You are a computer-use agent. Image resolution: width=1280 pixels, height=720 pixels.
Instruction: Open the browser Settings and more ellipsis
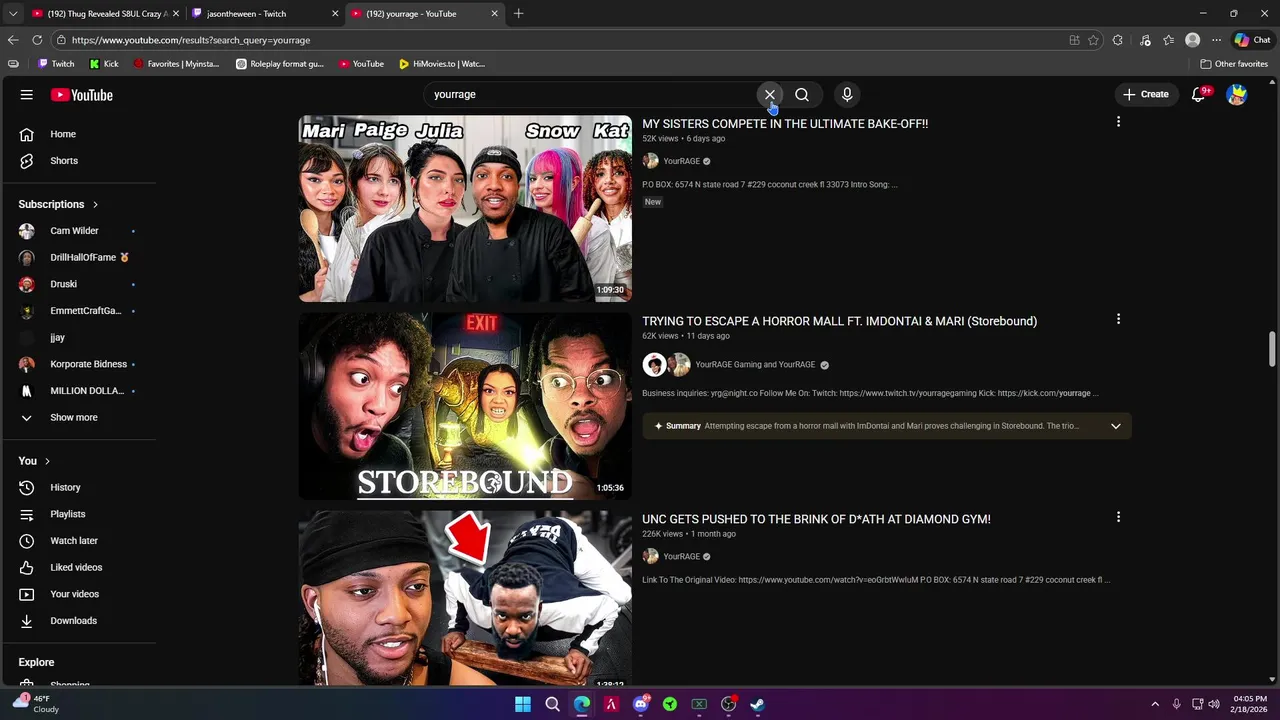tap(1216, 40)
